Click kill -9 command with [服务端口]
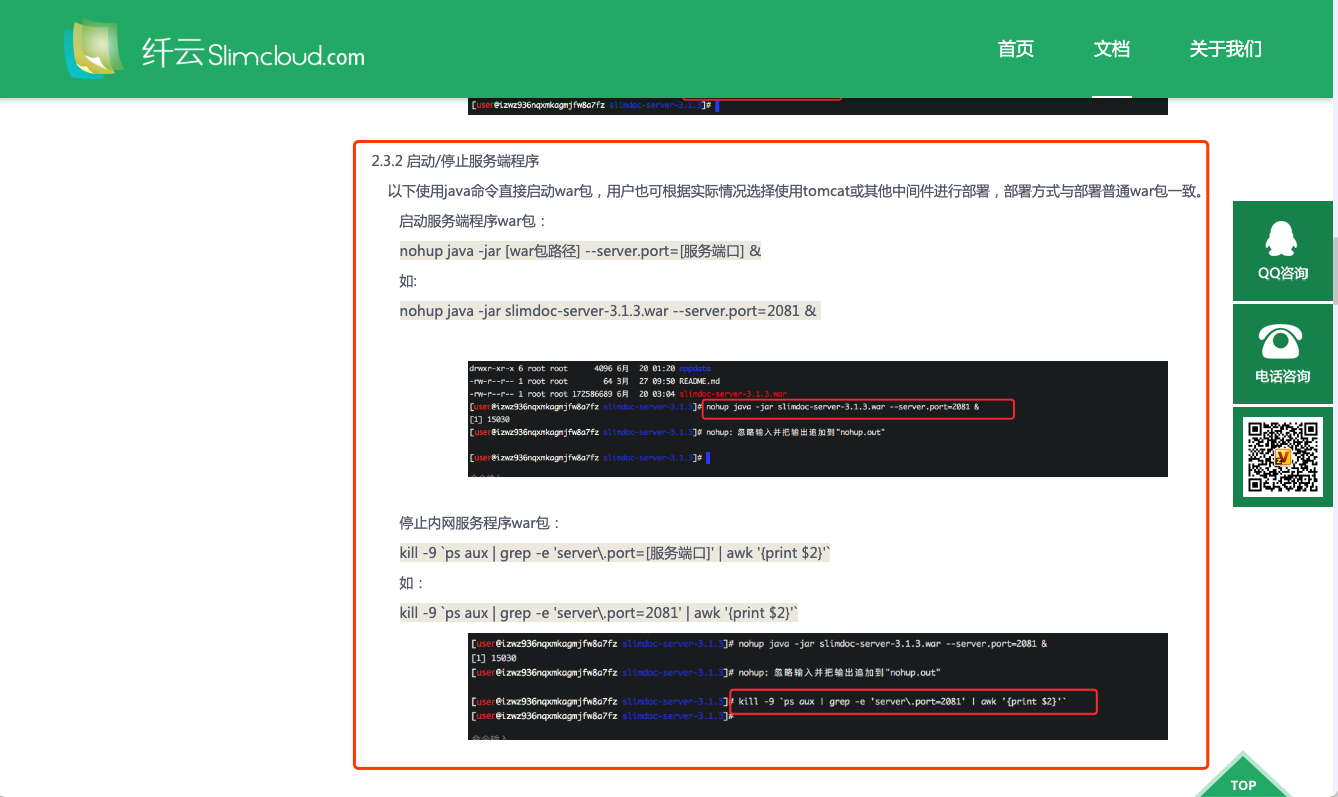The height and width of the screenshot is (797, 1338). click(x=615, y=553)
